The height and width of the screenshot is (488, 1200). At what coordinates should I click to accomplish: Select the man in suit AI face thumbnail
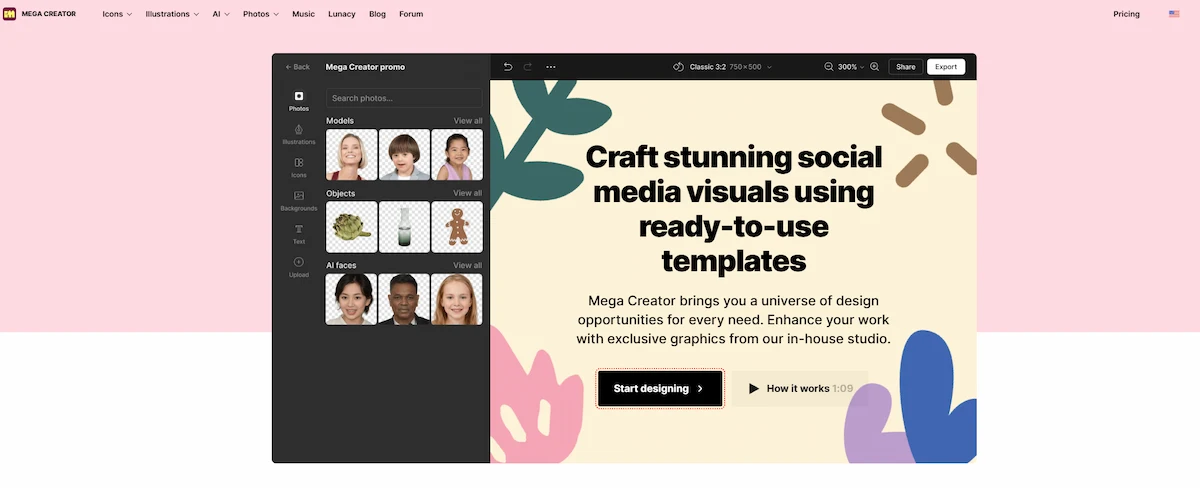(404, 299)
